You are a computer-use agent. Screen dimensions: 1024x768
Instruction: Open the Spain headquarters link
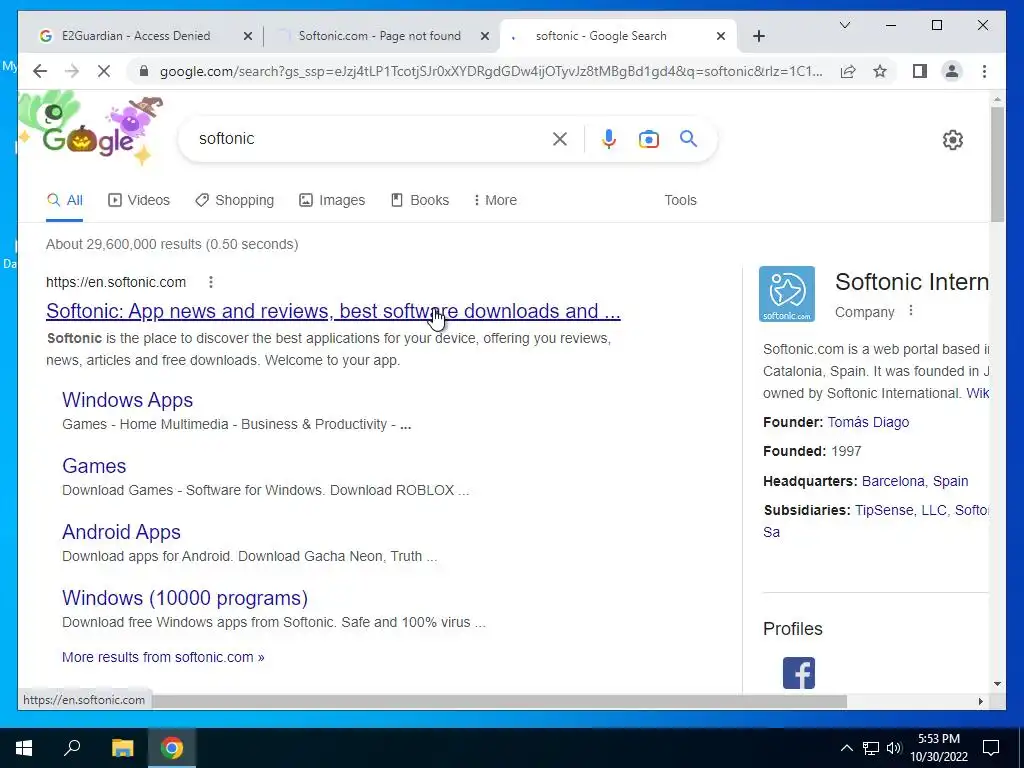point(950,481)
